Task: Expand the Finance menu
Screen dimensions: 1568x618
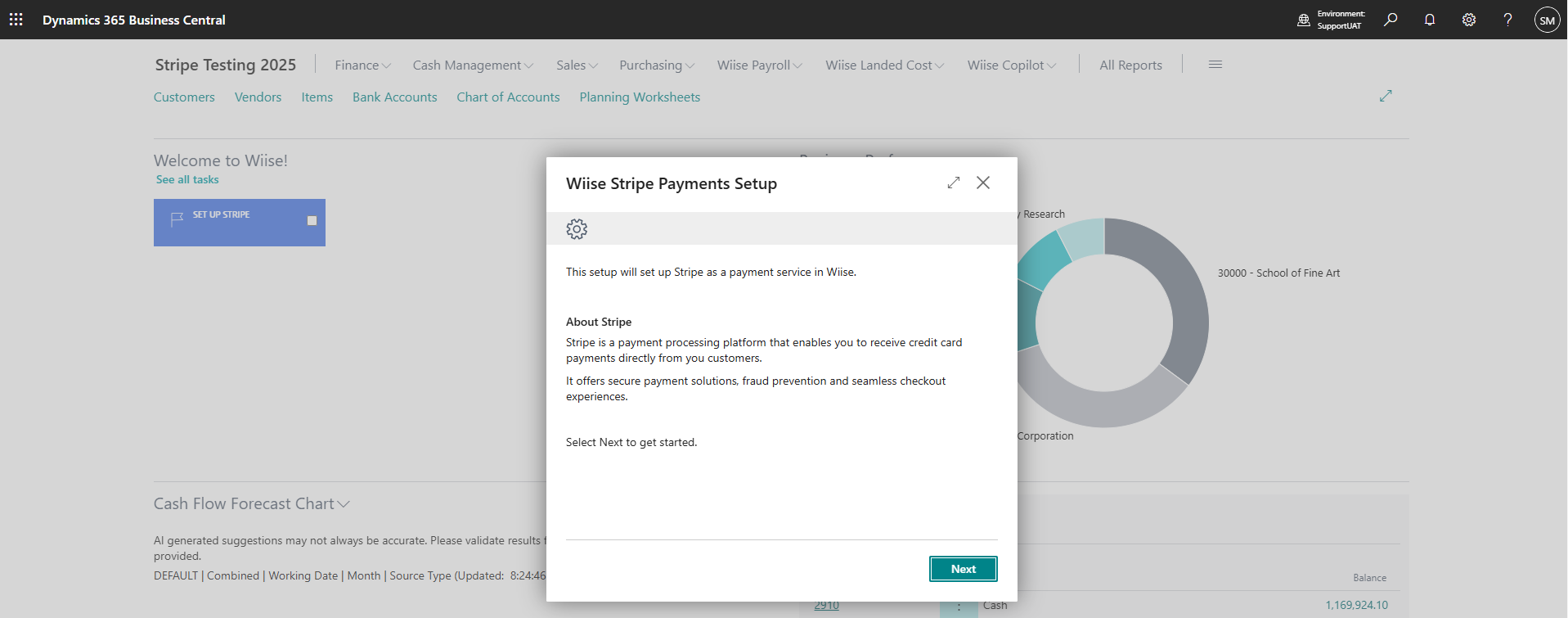Action: click(363, 65)
